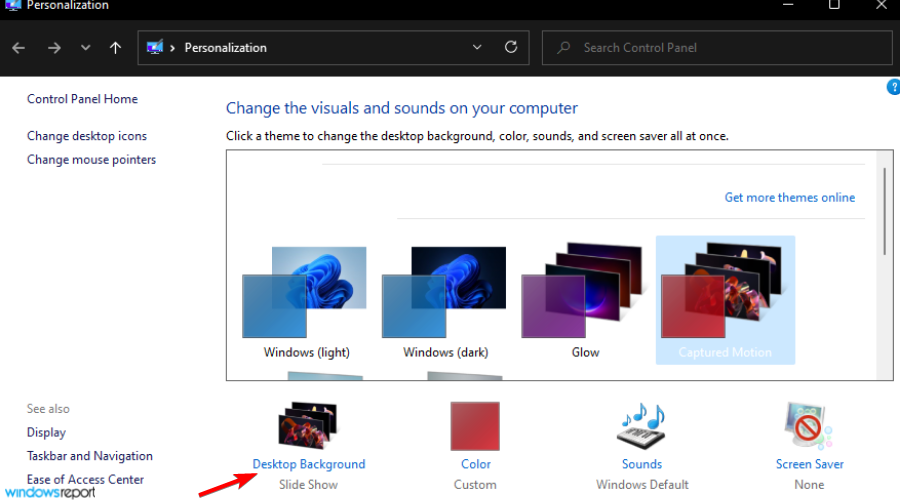
Task: Click the Screen Saver icon
Action: point(808,426)
